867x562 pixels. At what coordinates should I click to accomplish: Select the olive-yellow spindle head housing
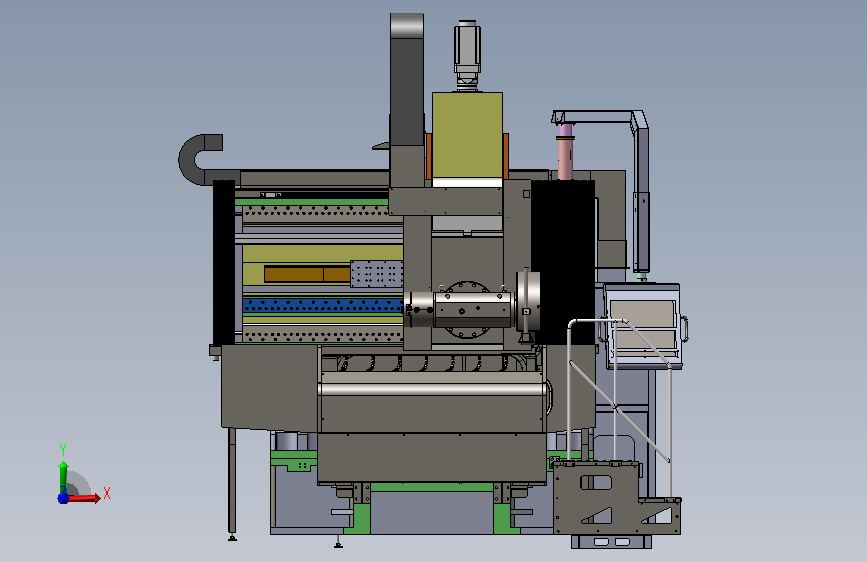(x=467, y=135)
